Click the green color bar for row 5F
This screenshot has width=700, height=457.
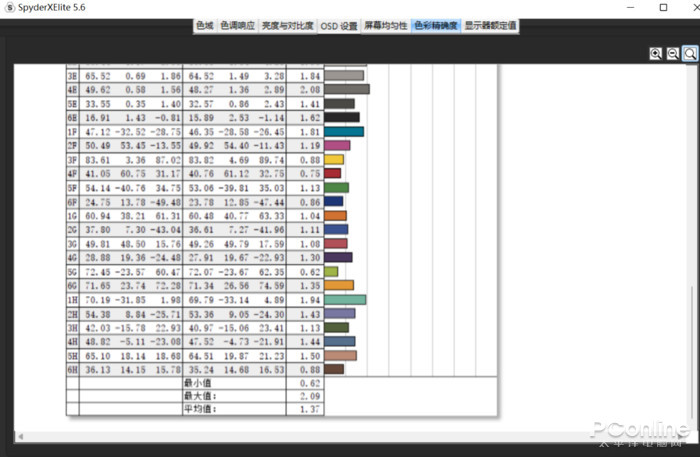pos(337,187)
